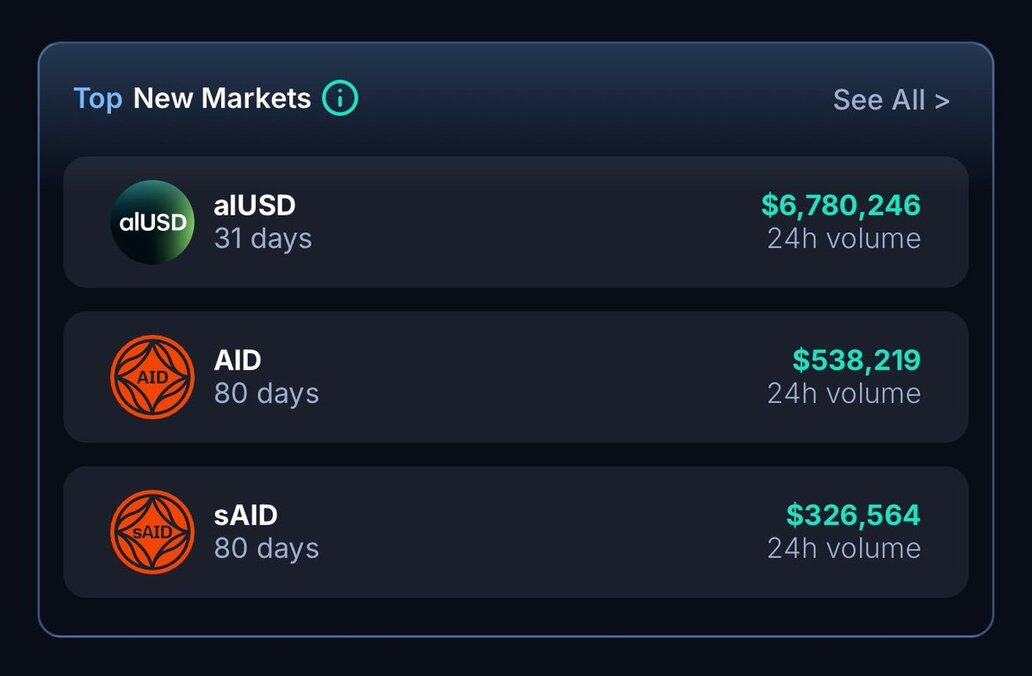Click the "Top" word in the header
The width and height of the screenshot is (1032, 676).
click(x=98, y=98)
